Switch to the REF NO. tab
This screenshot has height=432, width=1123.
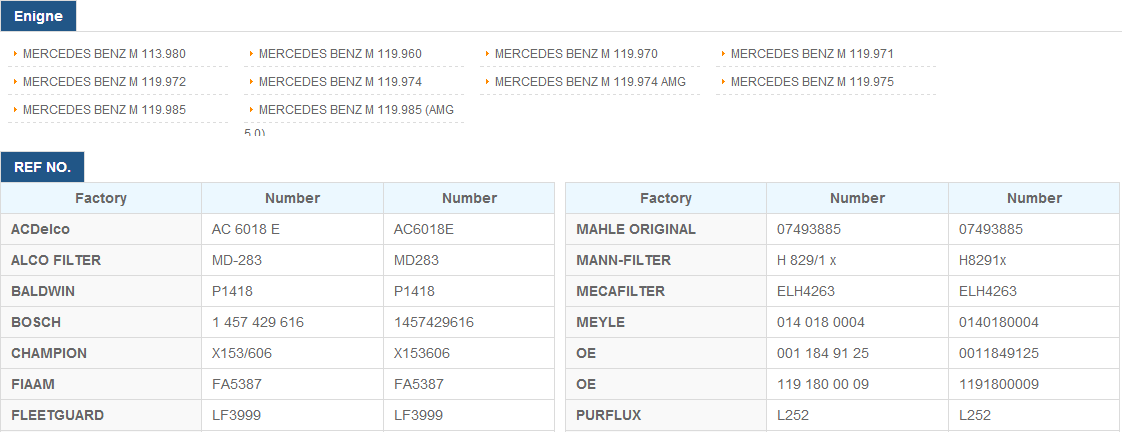coord(42,167)
